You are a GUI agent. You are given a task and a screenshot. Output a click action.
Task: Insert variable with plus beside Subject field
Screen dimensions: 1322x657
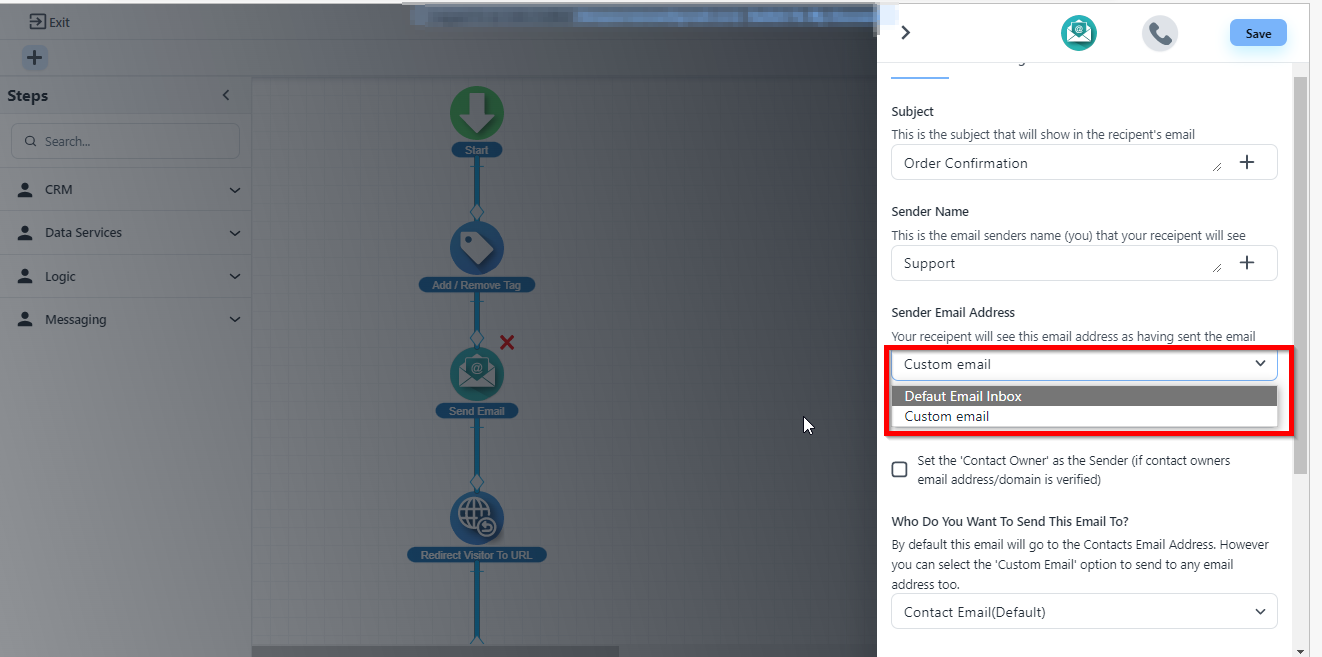pyautogui.click(x=1247, y=163)
